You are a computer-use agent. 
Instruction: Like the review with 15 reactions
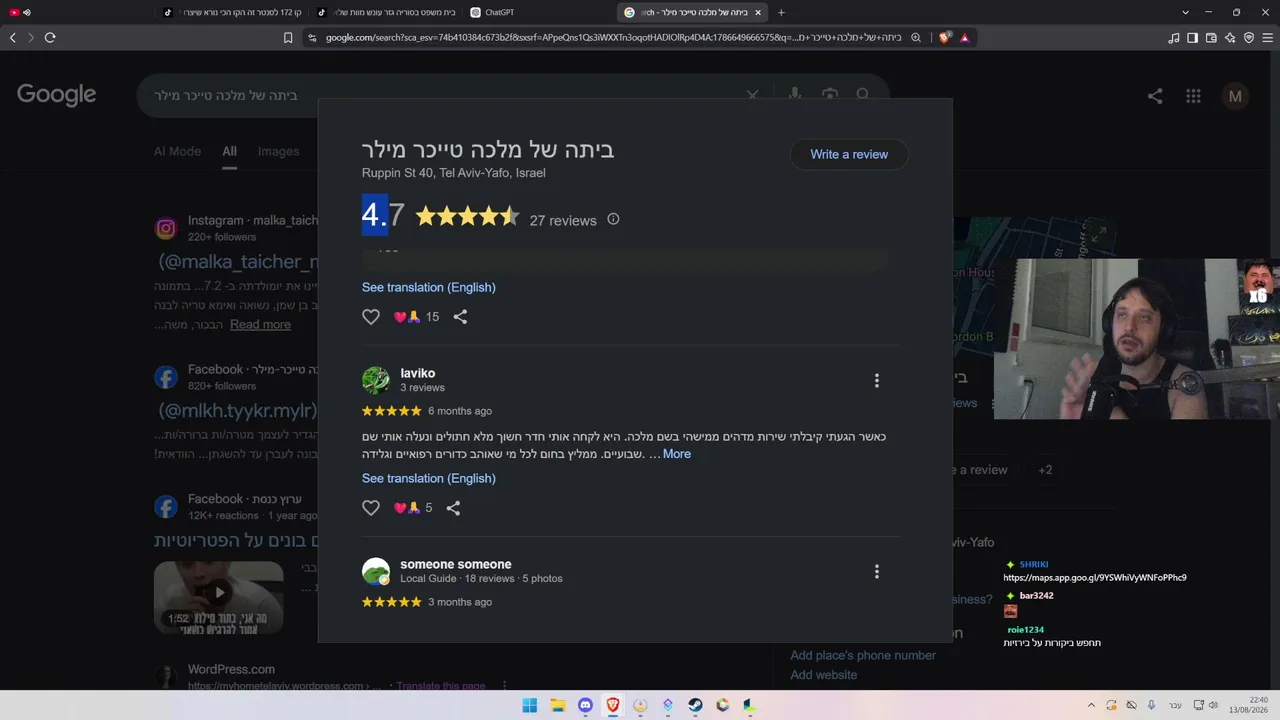pyautogui.click(x=371, y=317)
